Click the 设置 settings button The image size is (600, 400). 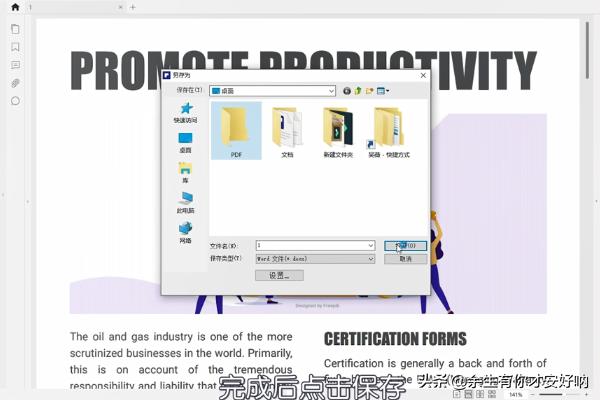pos(279,275)
